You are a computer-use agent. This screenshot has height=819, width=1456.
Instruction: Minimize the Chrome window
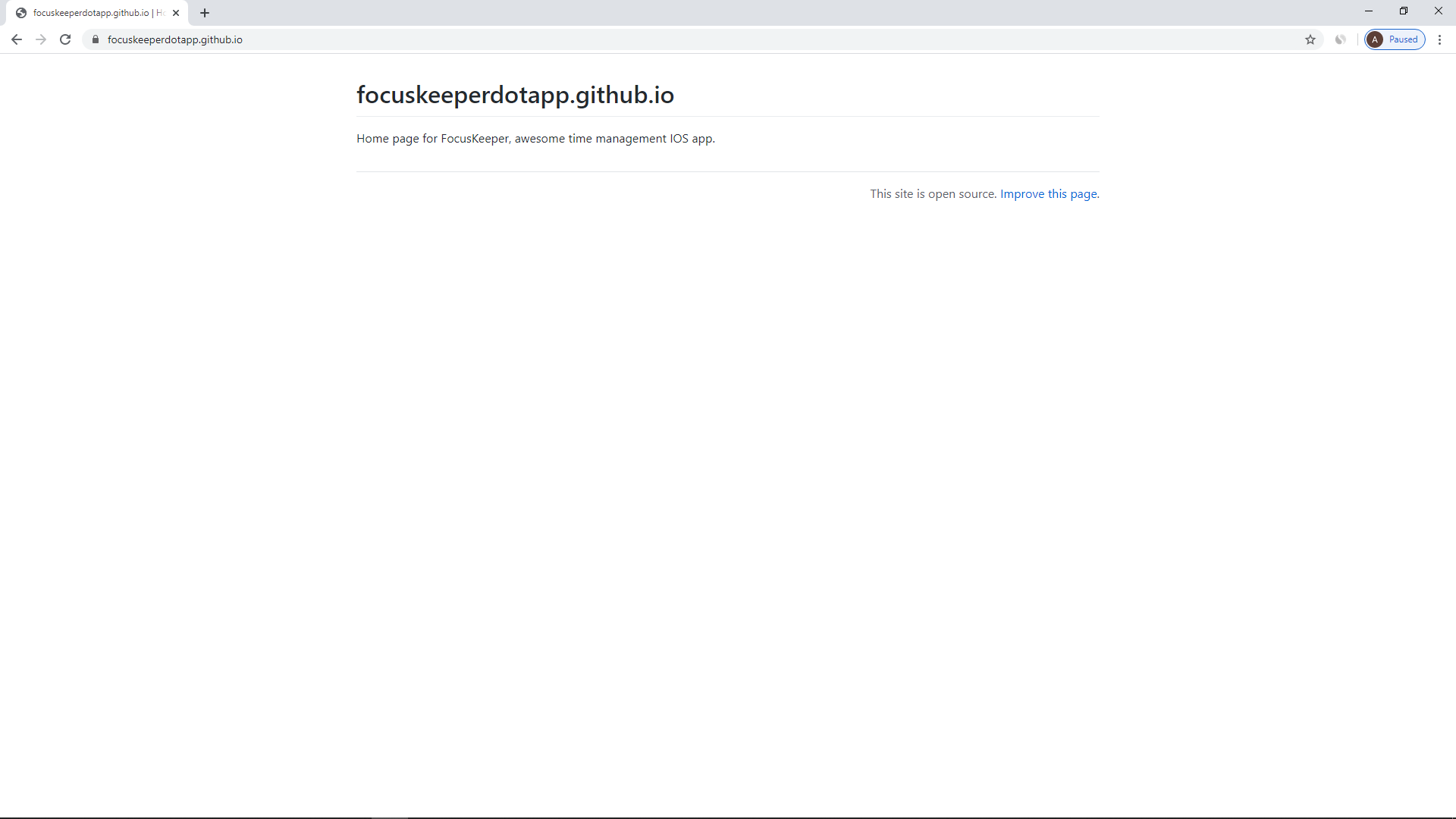coord(1369,11)
